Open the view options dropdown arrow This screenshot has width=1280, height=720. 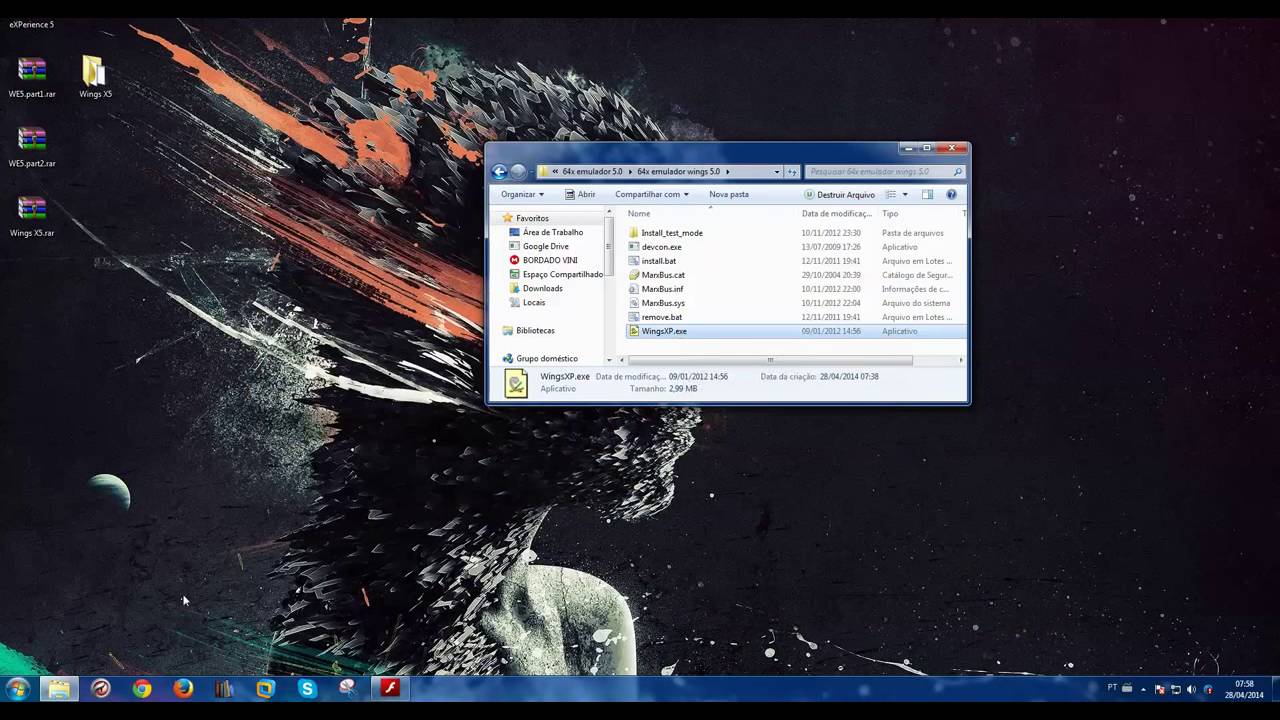tap(905, 195)
